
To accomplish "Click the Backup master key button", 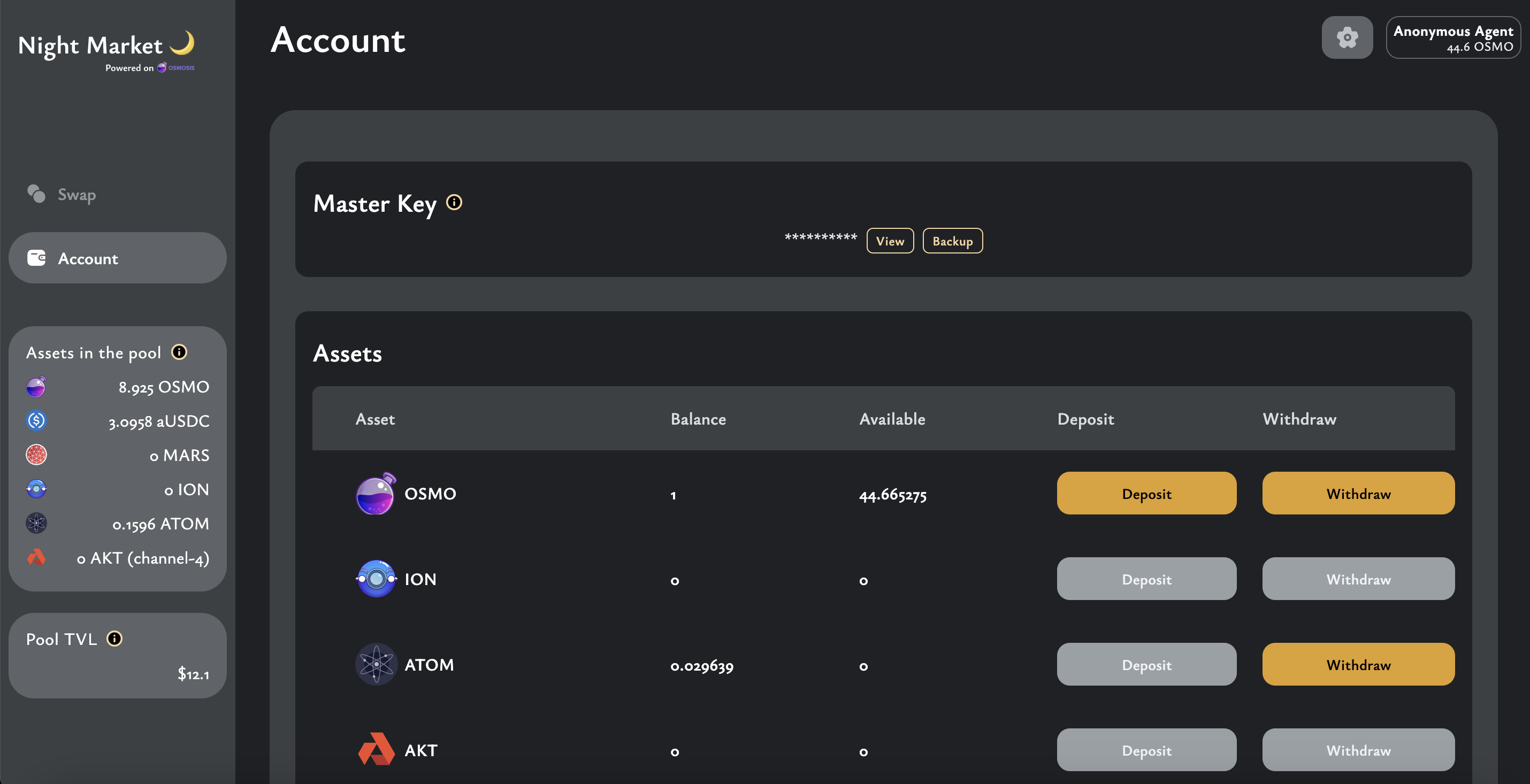I will pos(952,241).
